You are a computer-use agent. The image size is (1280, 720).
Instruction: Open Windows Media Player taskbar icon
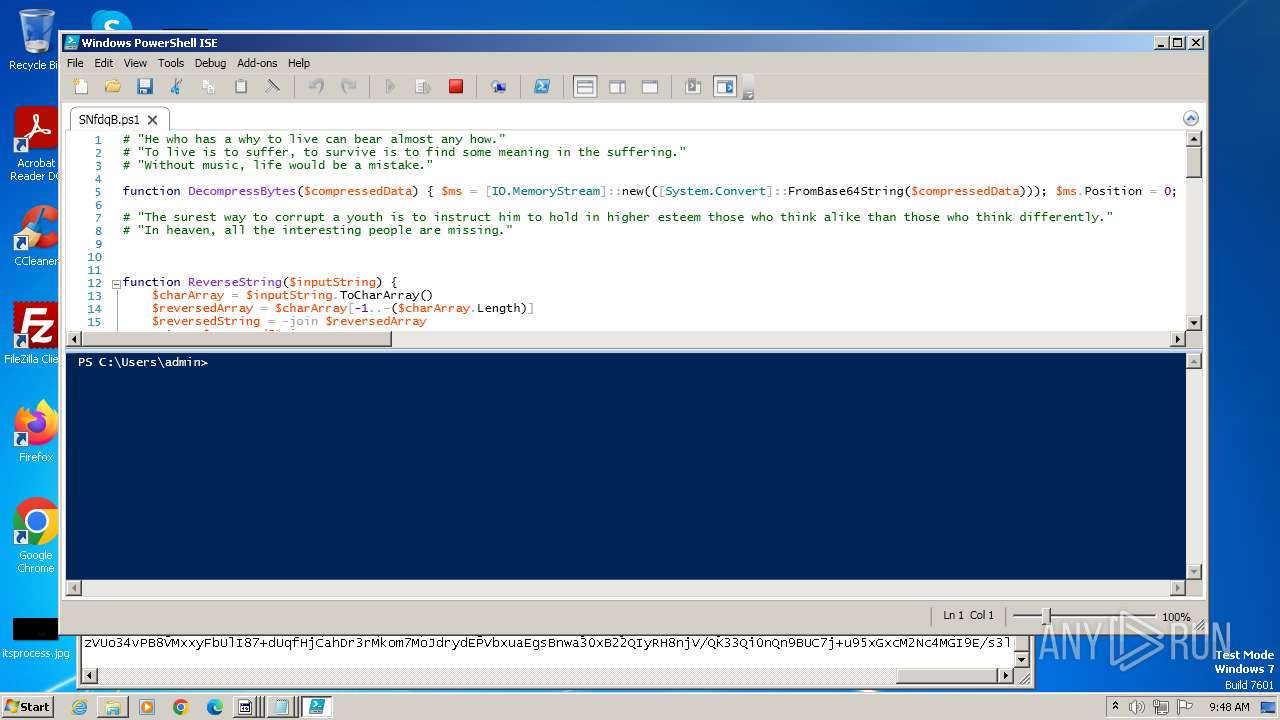coord(147,707)
